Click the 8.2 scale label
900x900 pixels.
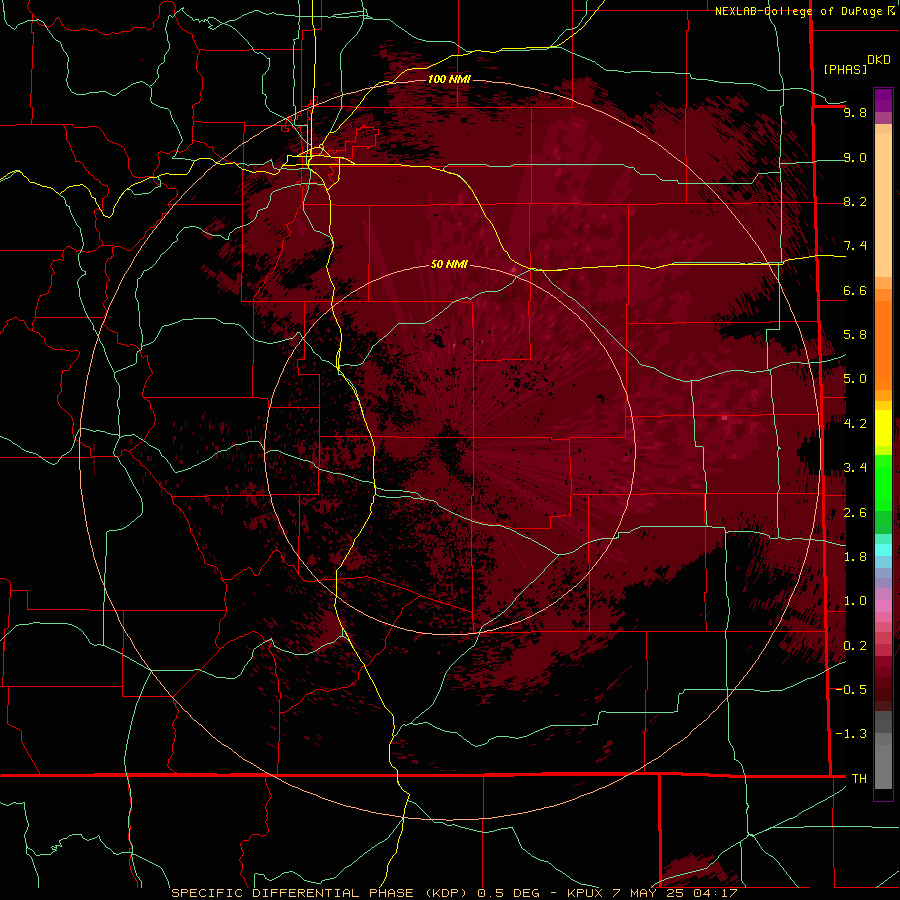[x=855, y=201]
